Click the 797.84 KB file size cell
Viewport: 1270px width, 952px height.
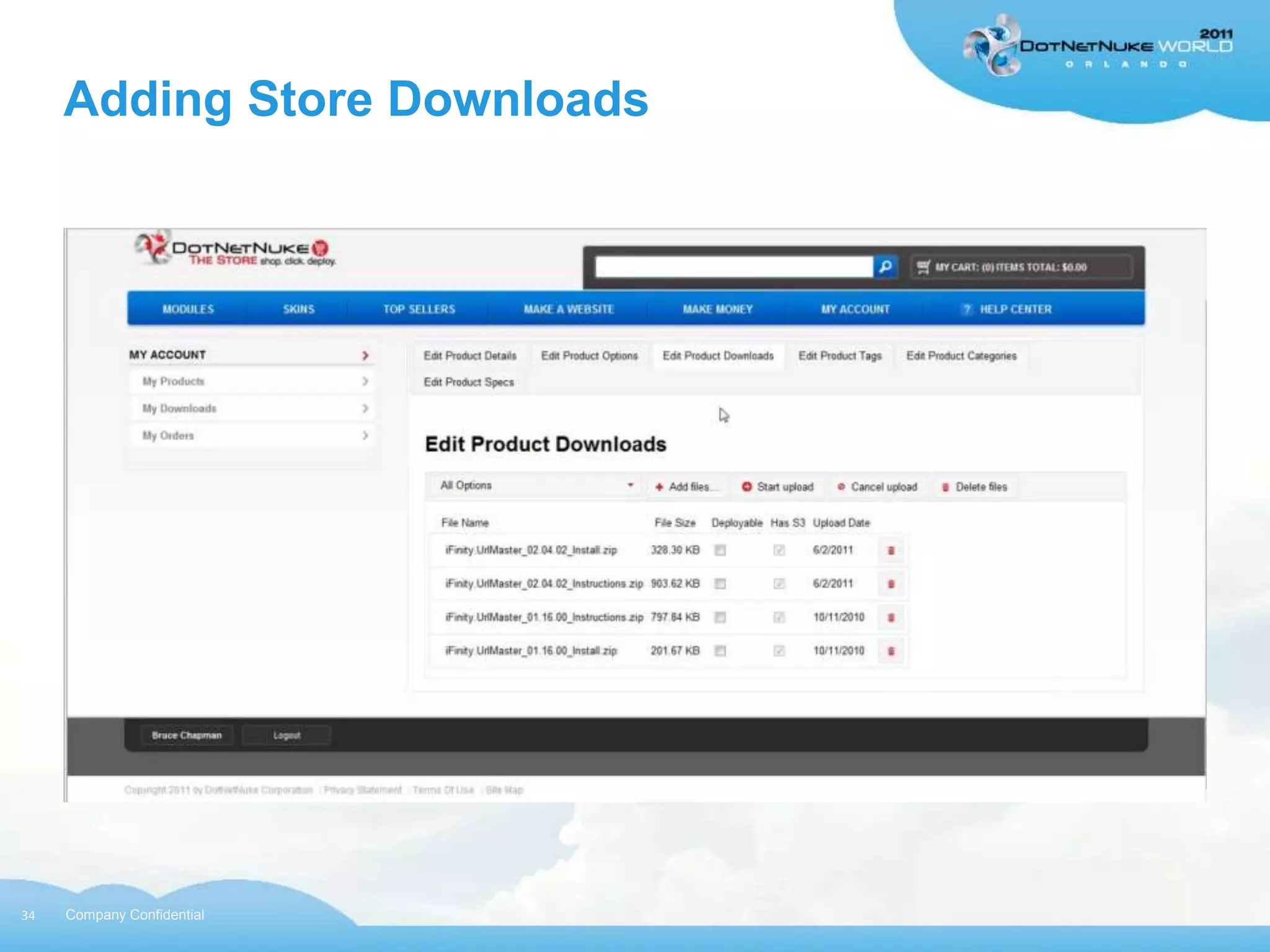tap(675, 617)
